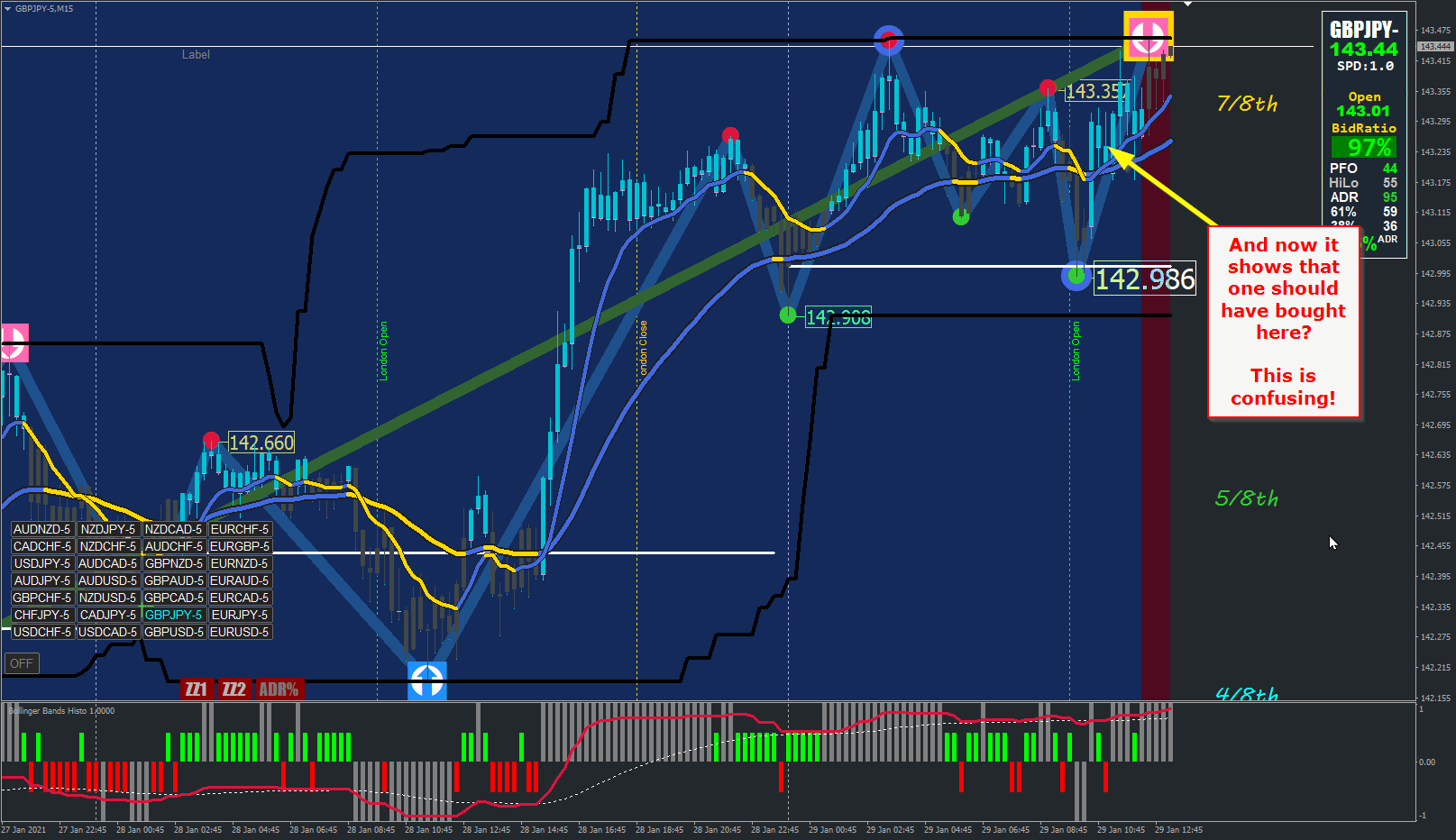Choose the GBPNZD-5 pair button

[x=174, y=563]
